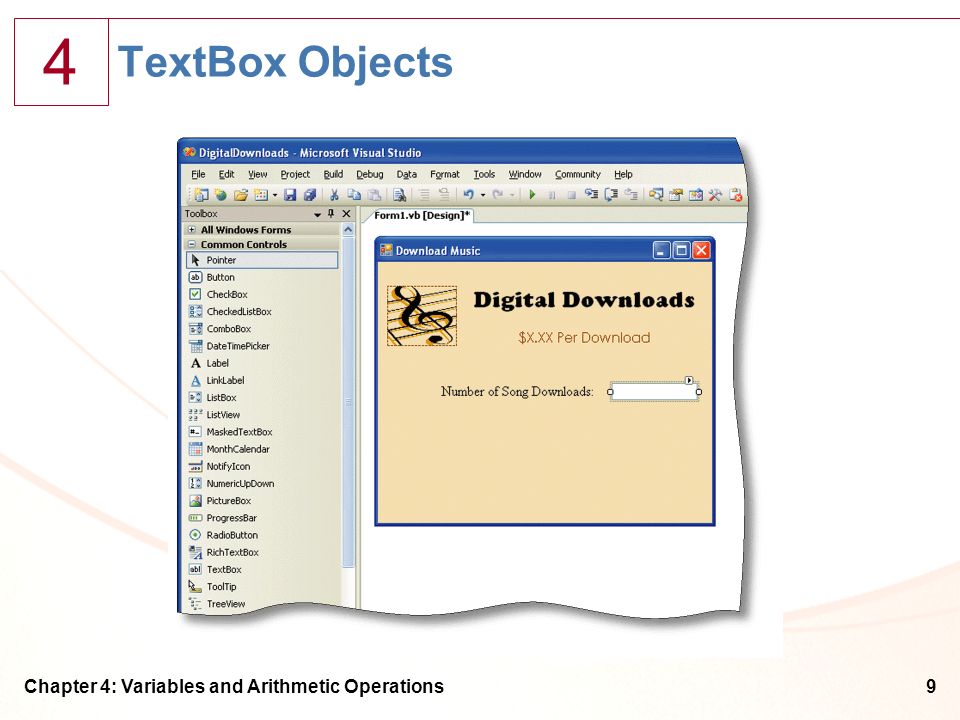Open the Community menu
Screen dimensions: 960x720
tap(577, 174)
